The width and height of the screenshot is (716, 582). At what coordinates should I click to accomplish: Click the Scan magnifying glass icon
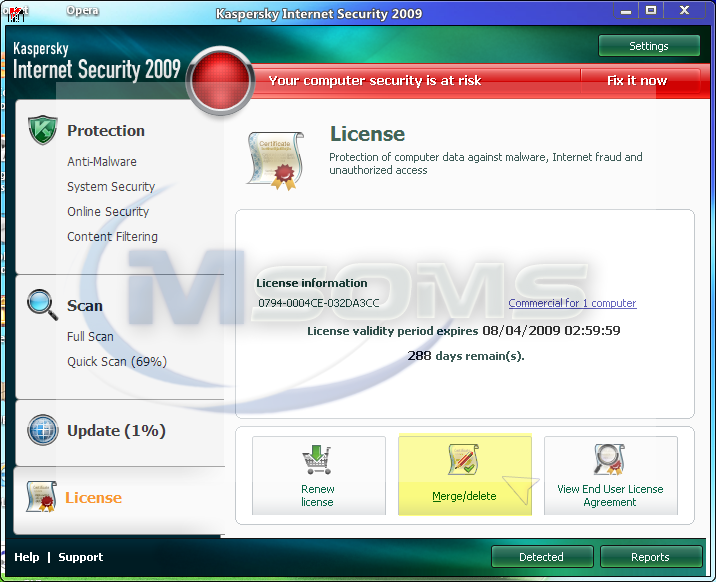point(42,303)
